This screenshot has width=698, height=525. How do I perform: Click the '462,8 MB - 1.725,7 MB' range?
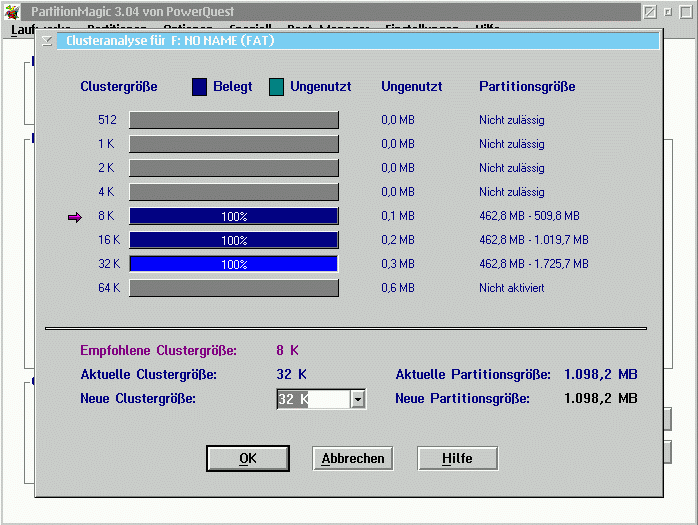[x=534, y=264]
